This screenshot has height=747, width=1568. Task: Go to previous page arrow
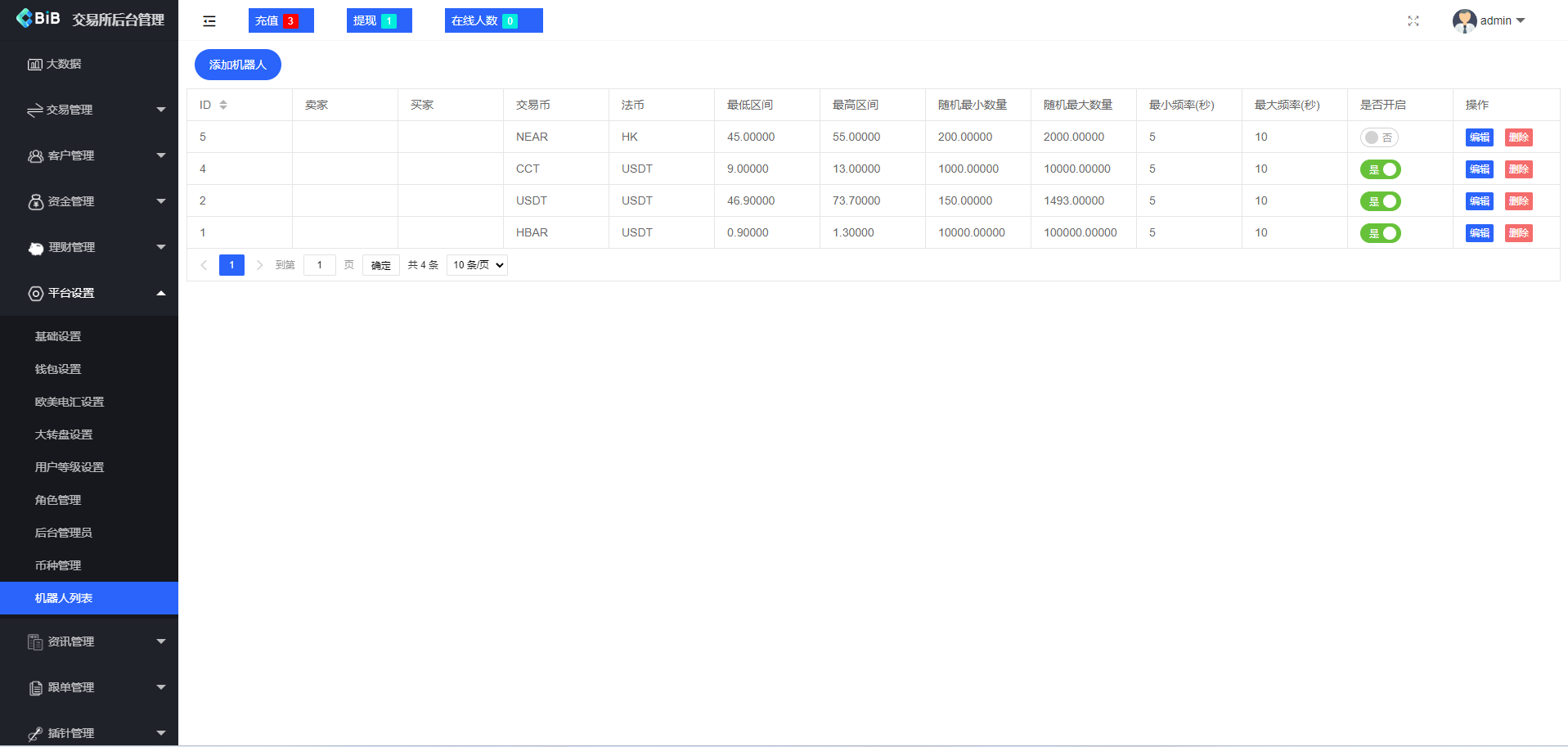(204, 265)
